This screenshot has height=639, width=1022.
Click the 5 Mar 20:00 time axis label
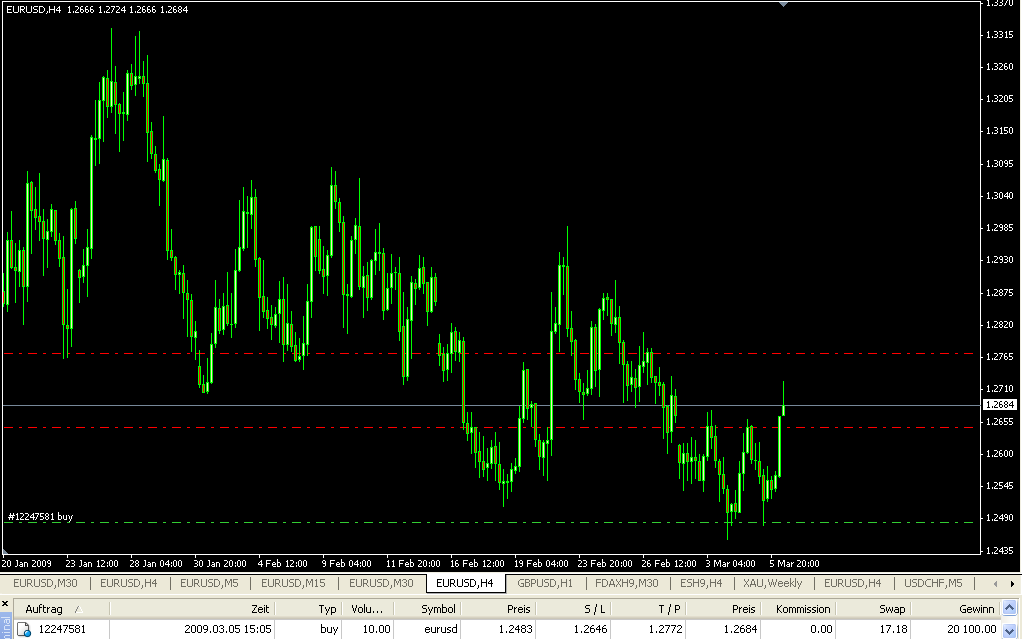(794, 563)
